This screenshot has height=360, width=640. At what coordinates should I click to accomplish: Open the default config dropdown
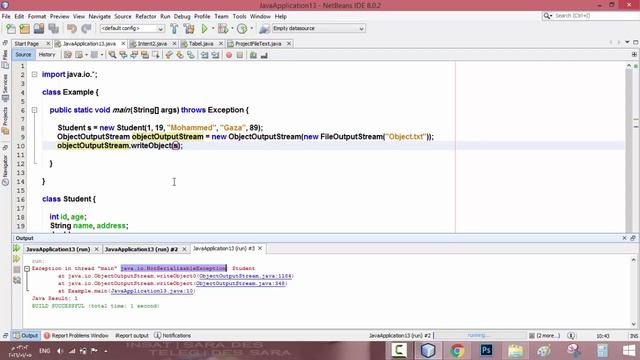point(132,29)
